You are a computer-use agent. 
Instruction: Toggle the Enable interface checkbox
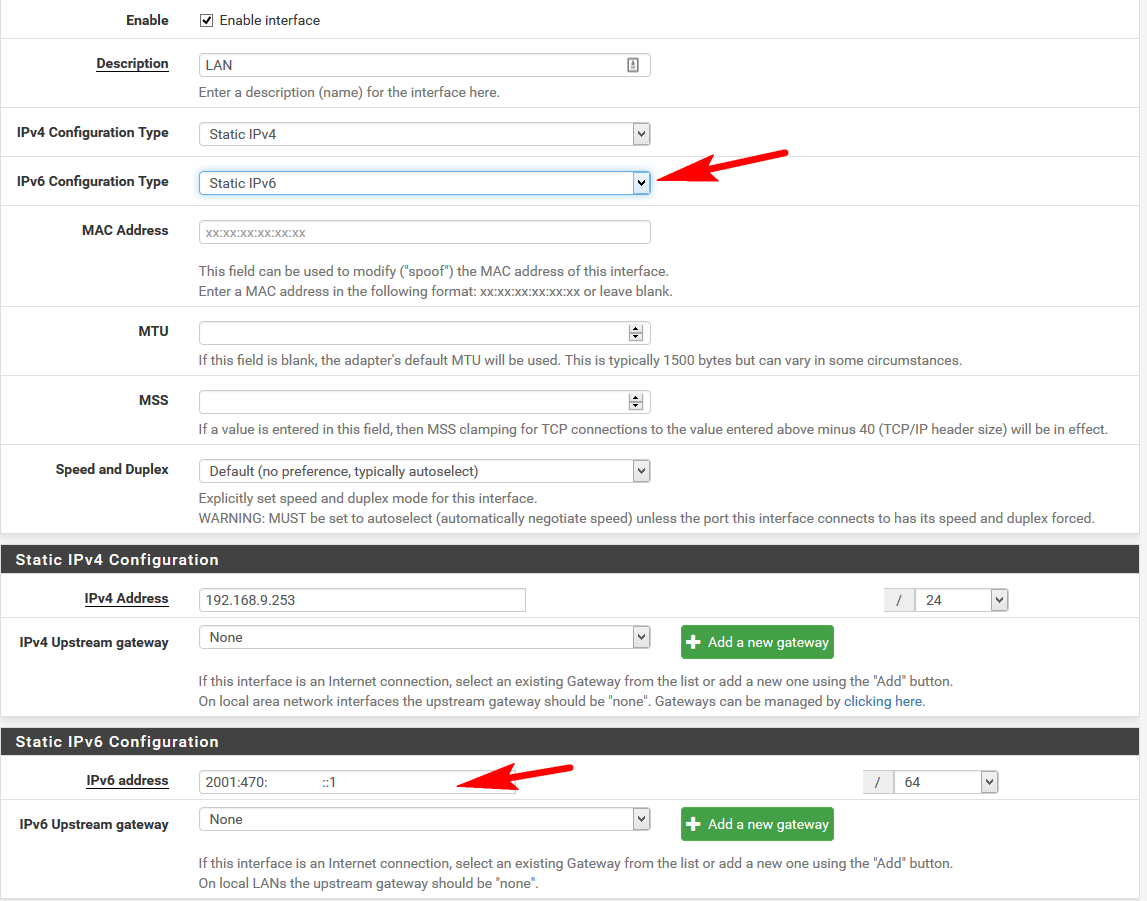pos(207,20)
